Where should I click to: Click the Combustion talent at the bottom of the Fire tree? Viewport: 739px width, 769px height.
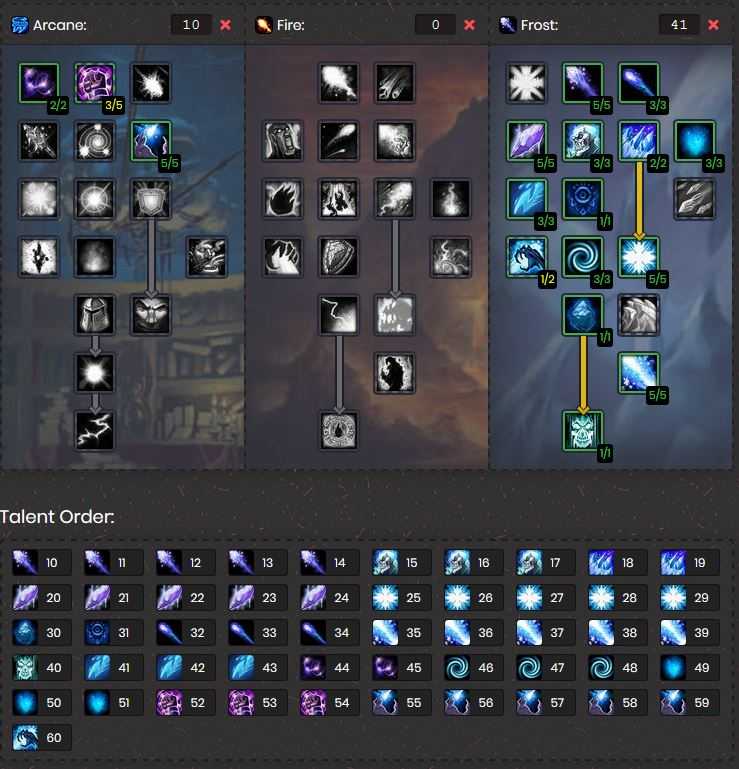(x=338, y=430)
